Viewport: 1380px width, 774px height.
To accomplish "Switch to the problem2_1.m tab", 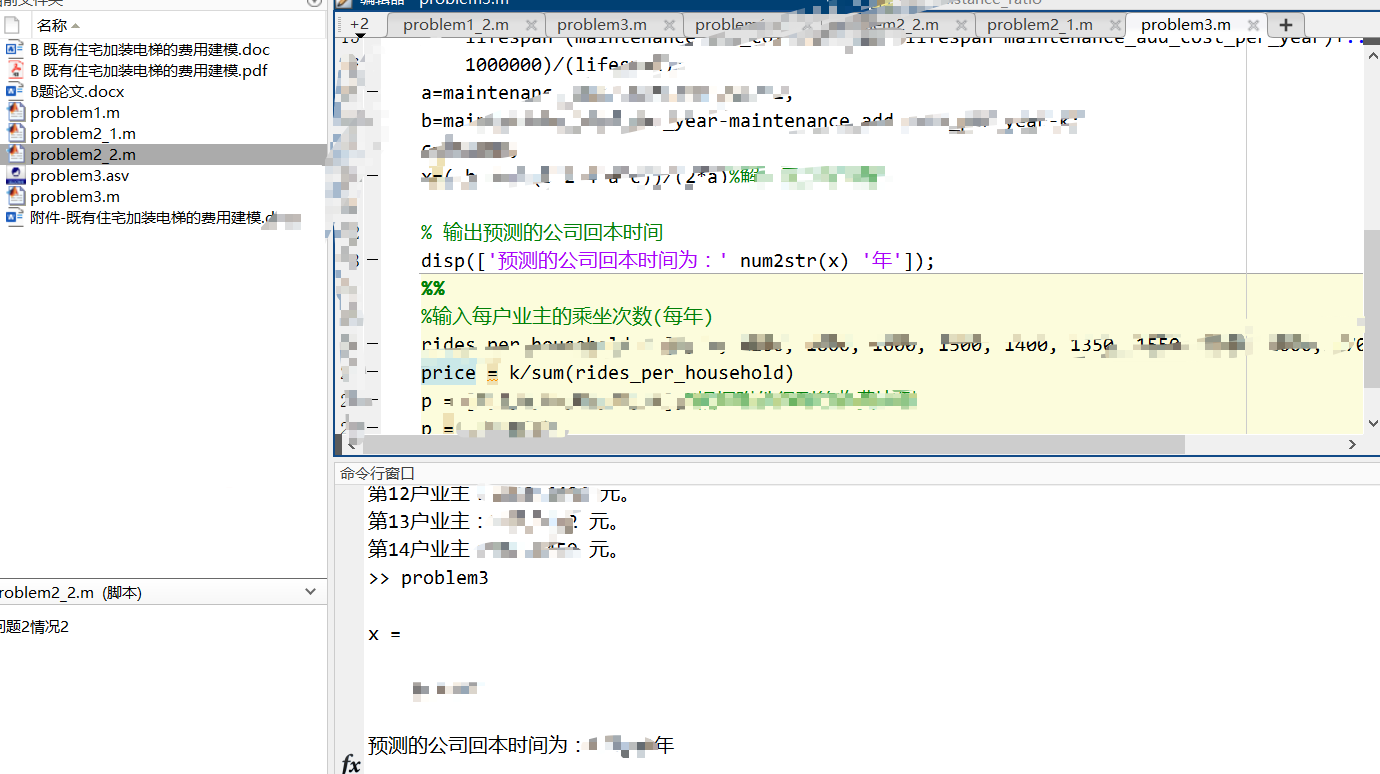I will (x=1040, y=25).
